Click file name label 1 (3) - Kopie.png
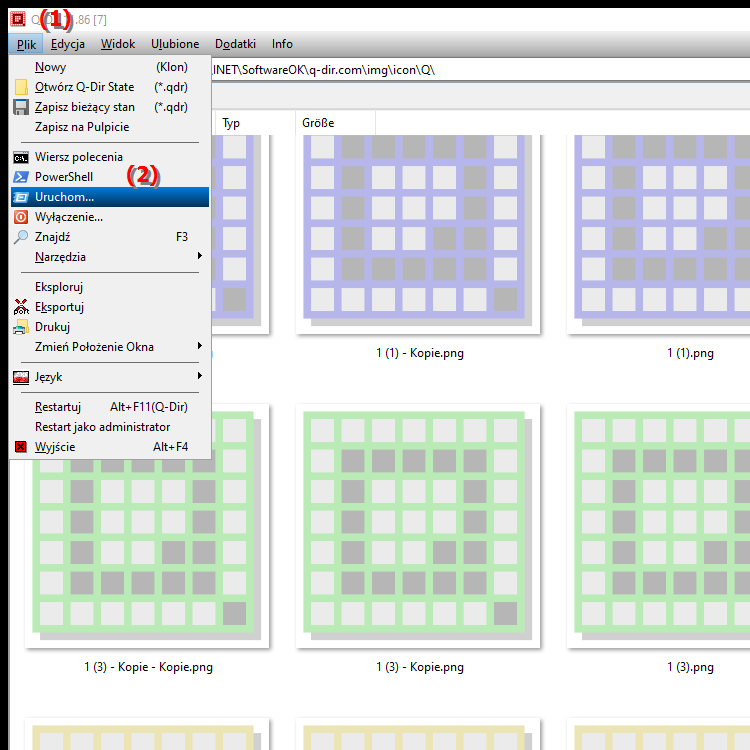The height and width of the screenshot is (750, 750). click(x=420, y=667)
